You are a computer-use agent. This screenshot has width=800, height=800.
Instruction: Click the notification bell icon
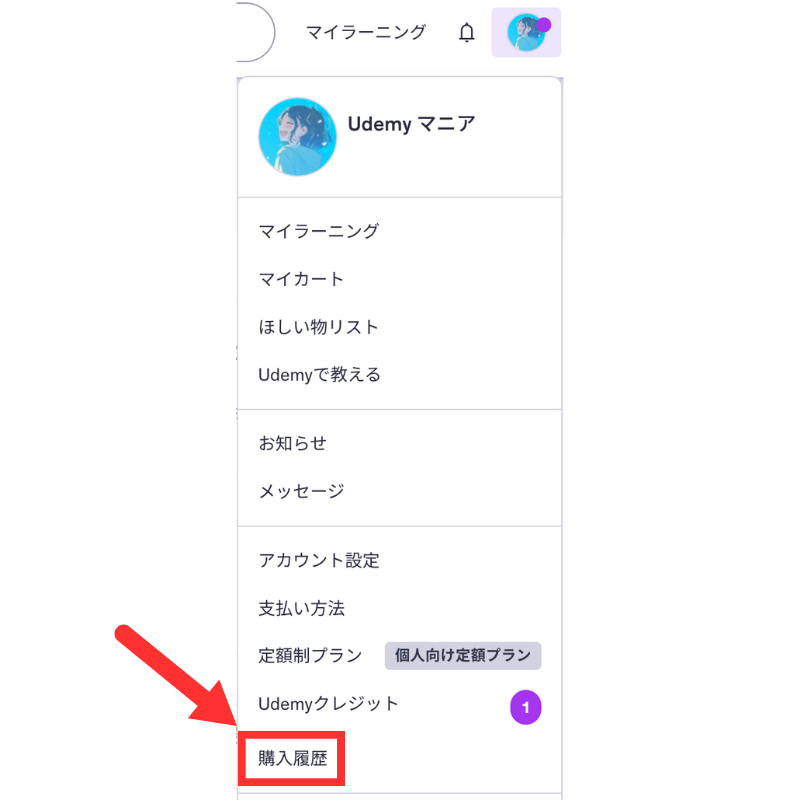click(x=467, y=33)
